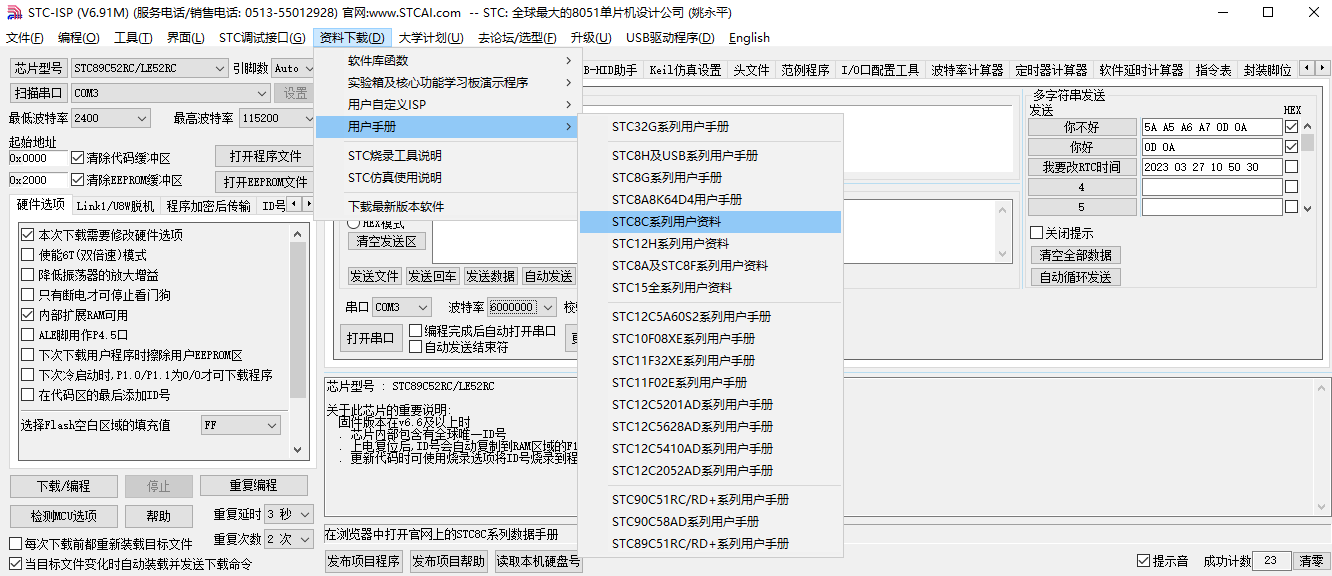Select STC89C51RC/RD+系列用户手册 entry
Screen dimensions: 1332x576
point(710,544)
